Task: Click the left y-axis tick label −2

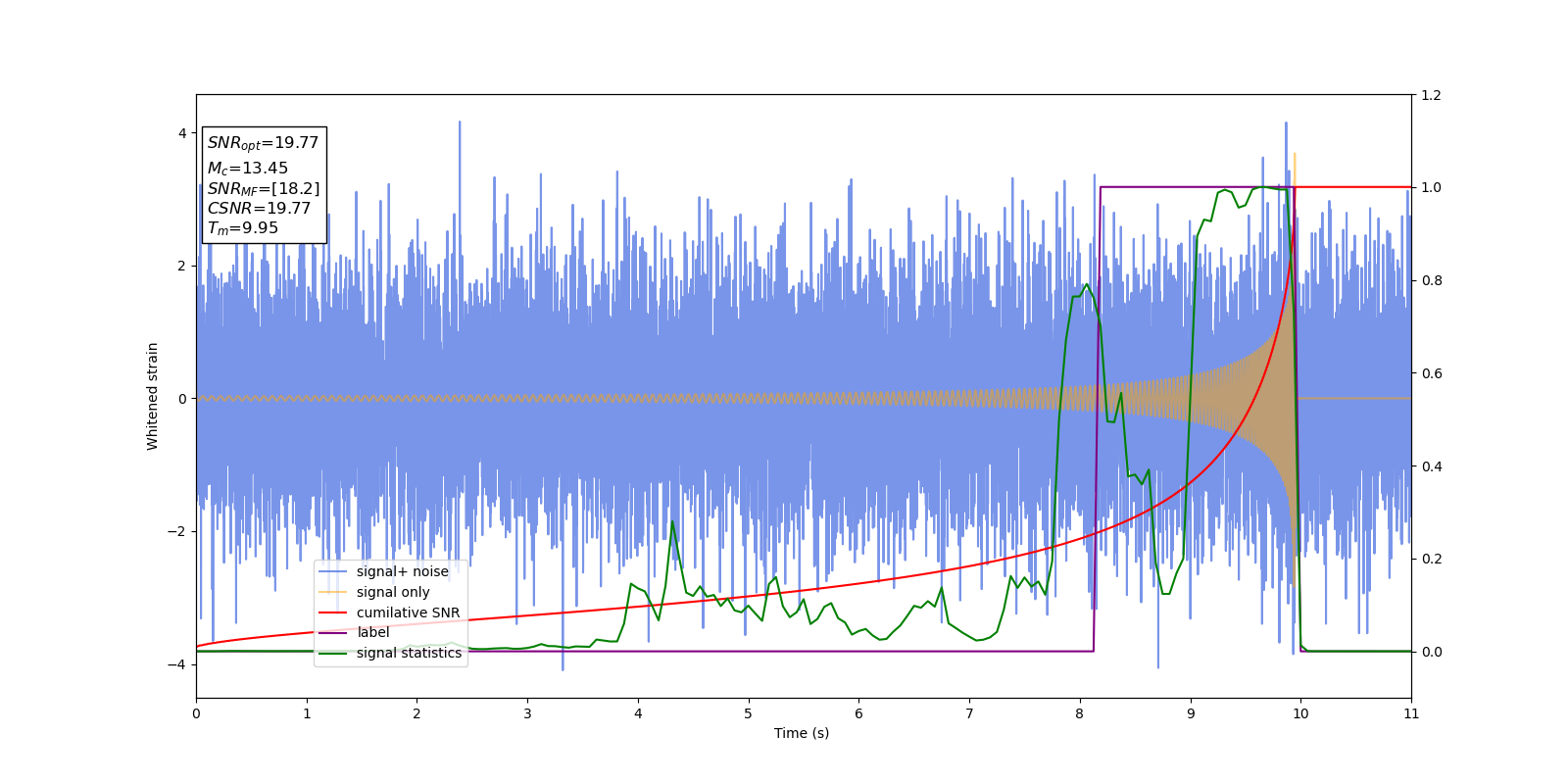Action: point(178,531)
